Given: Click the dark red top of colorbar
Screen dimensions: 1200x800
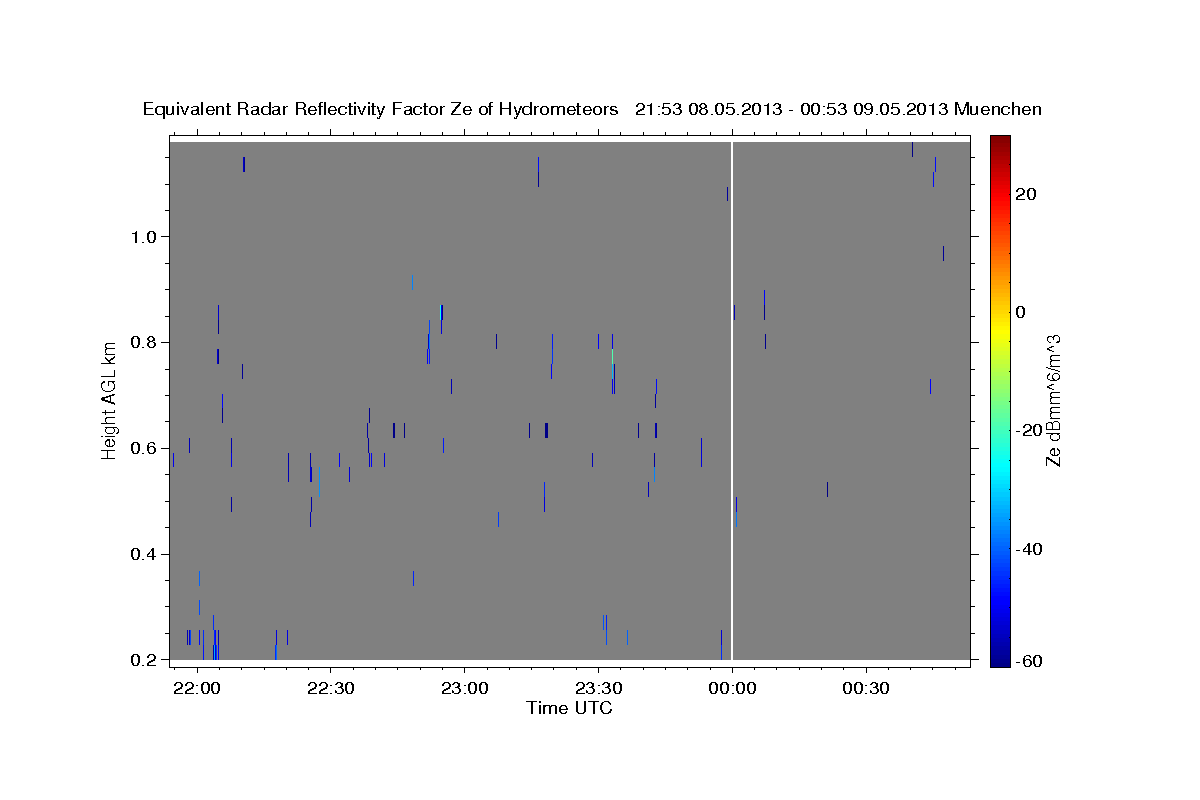Looking at the screenshot, I should 1000,145.
